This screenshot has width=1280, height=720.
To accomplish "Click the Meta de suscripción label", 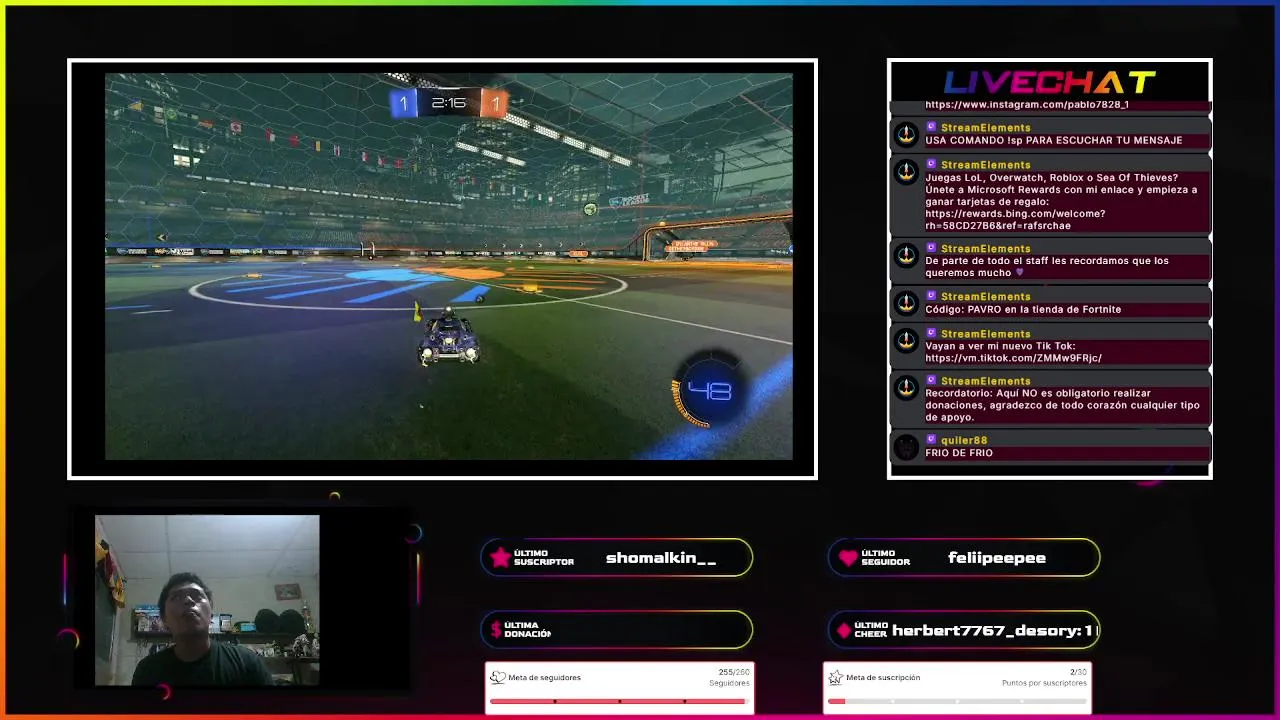I will point(883,677).
